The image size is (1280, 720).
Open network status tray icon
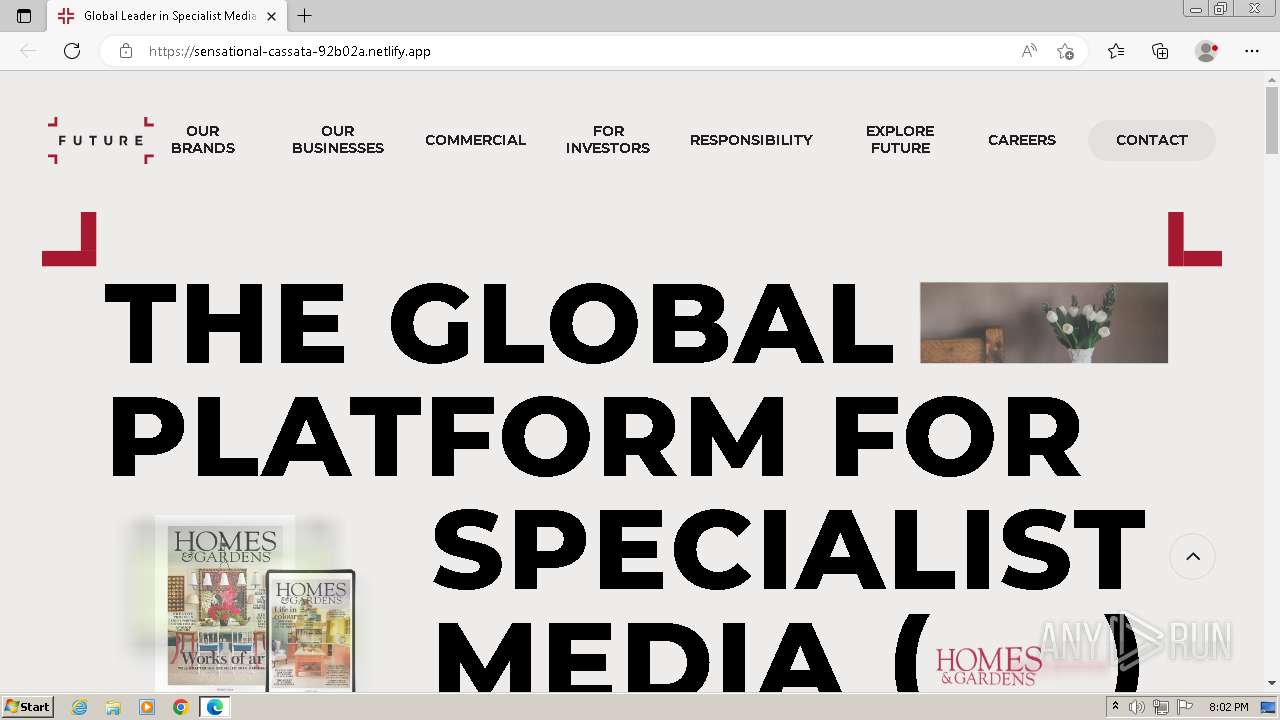click(1161, 707)
